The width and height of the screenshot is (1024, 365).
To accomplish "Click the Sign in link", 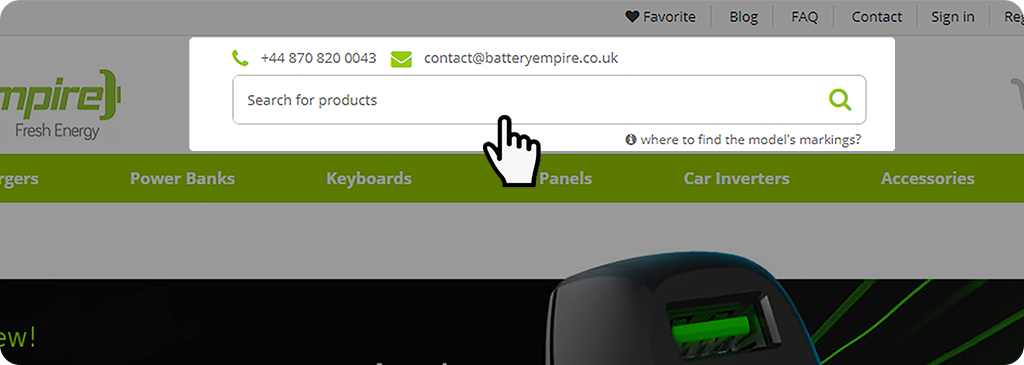I will [953, 17].
